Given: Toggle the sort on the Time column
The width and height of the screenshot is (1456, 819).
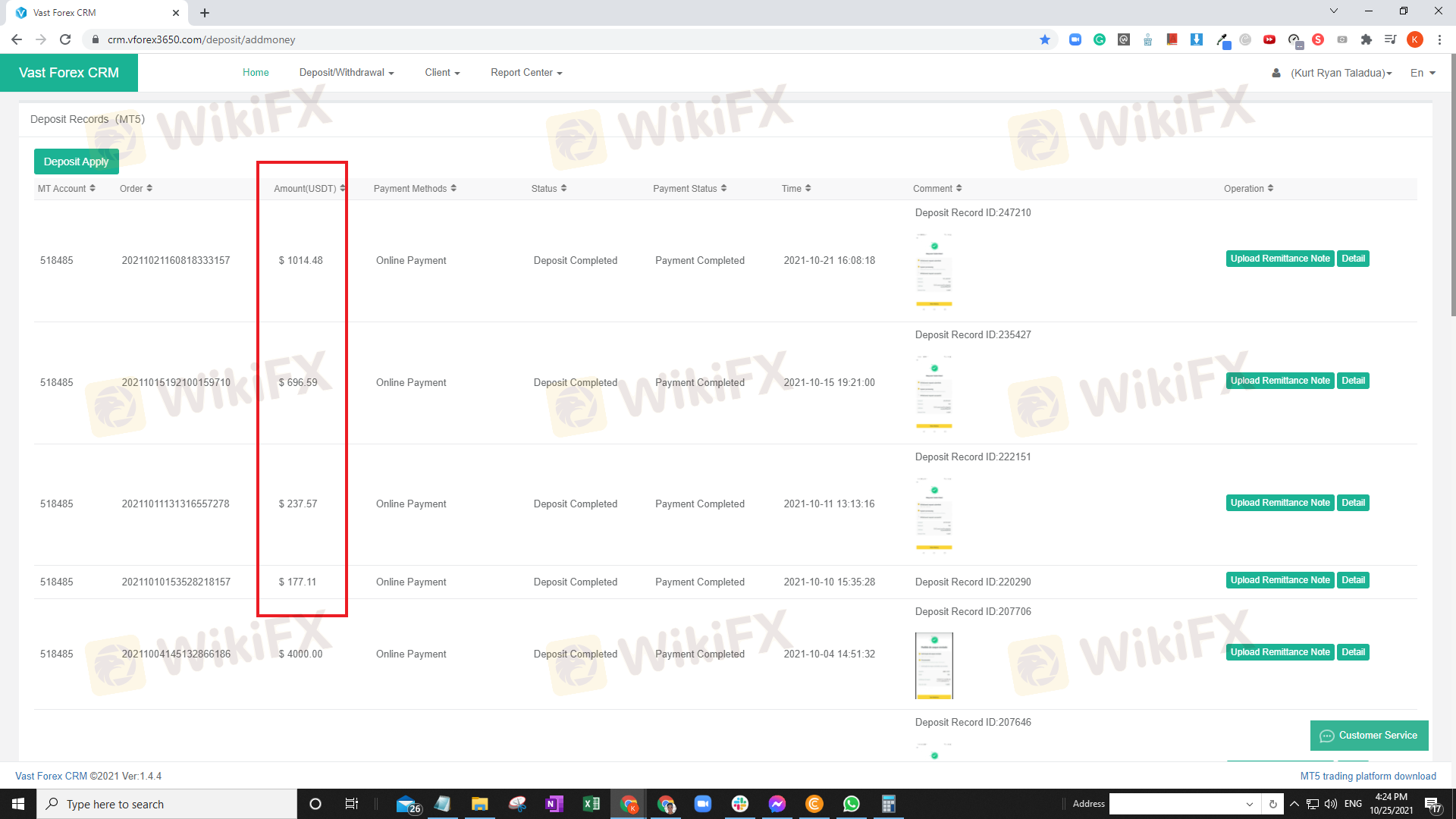Looking at the screenshot, I should pos(808,189).
